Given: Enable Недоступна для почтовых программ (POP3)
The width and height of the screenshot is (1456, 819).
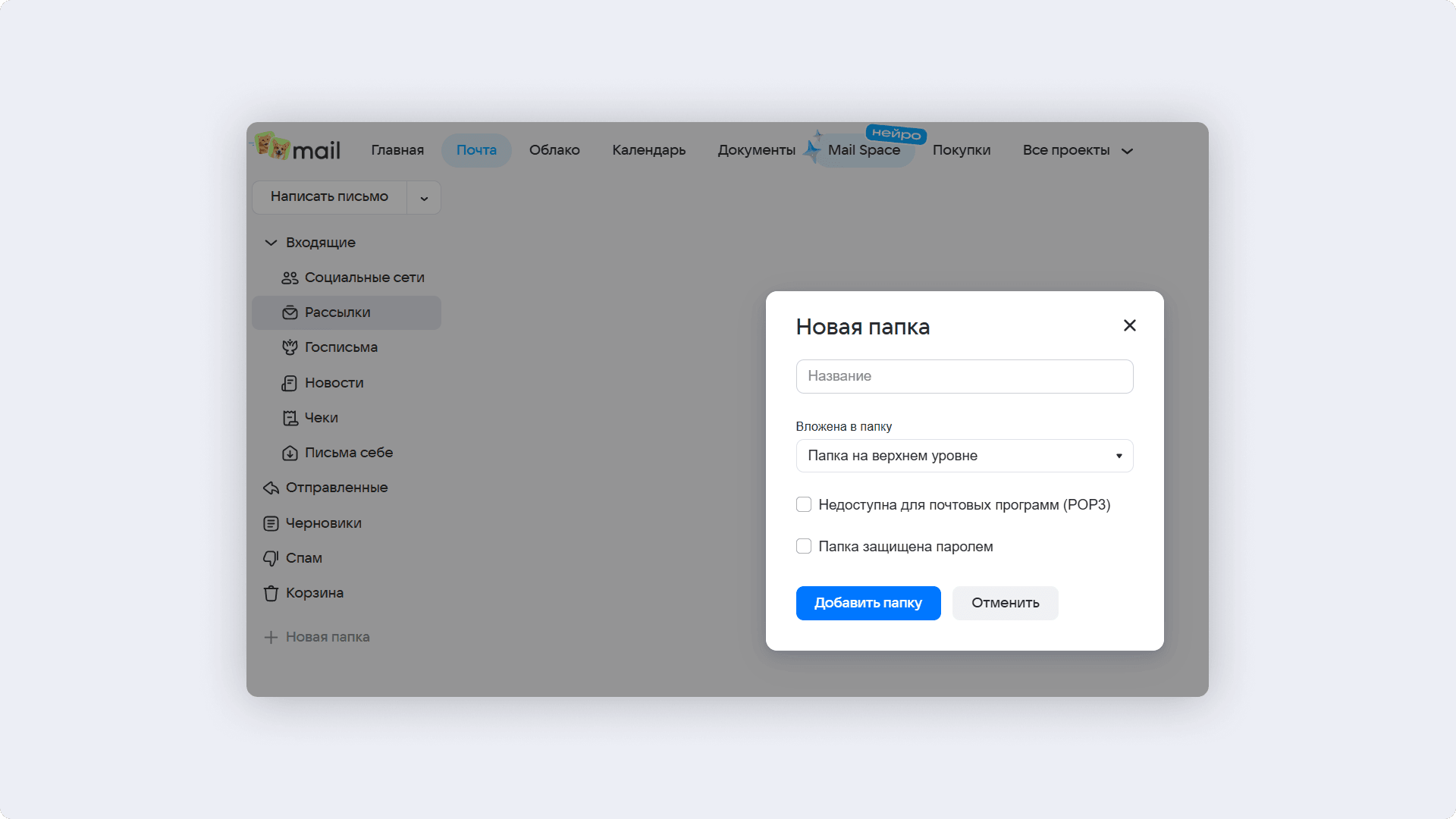Looking at the screenshot, I should pyautogui.click(x=804, y=504).
